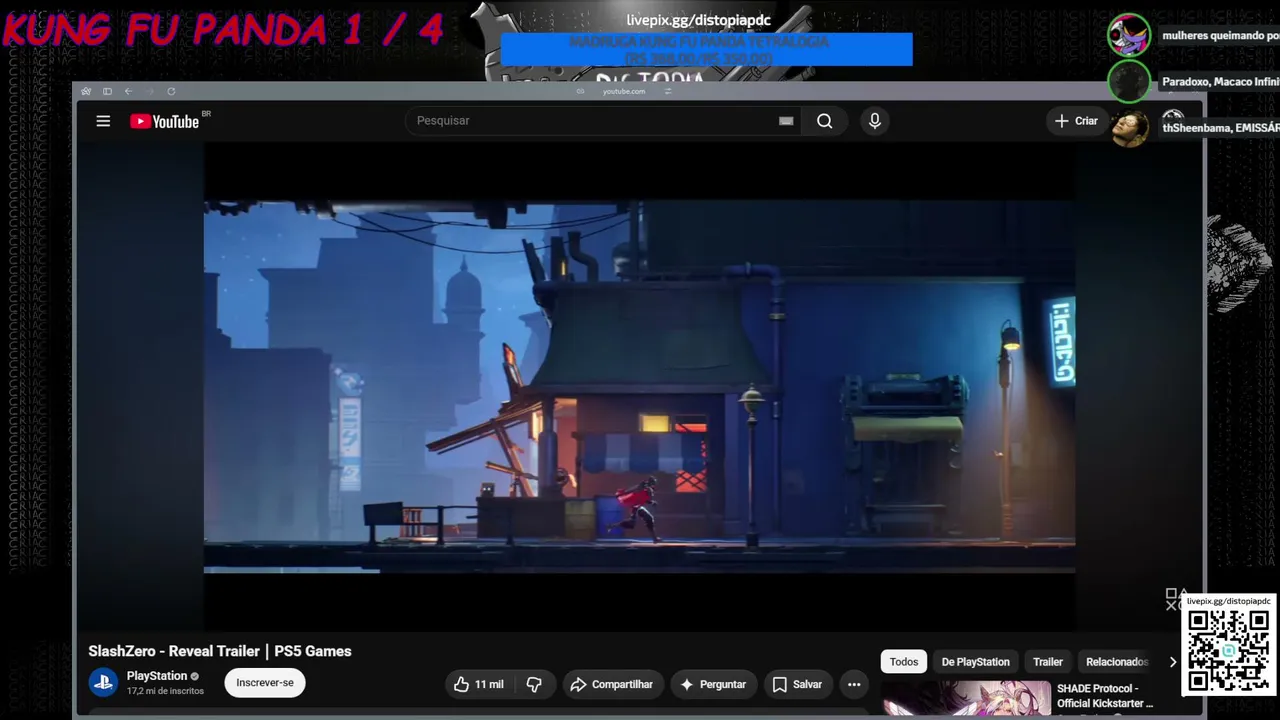Click the link icon left of youtube.com
The height and width of the screenshot is (720, 1280).
581,91
